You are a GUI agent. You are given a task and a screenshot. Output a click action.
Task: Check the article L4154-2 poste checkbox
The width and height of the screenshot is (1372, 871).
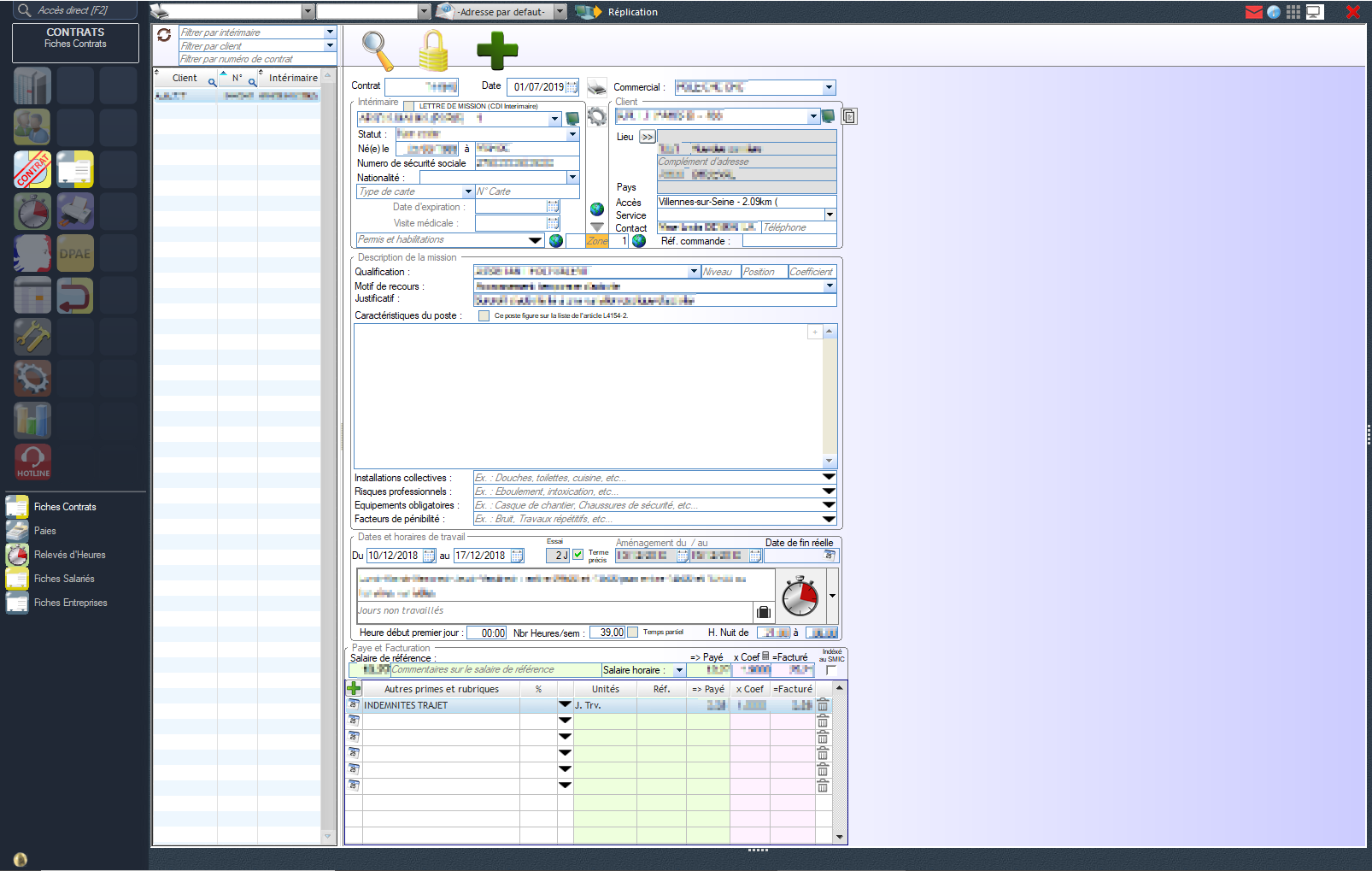point(484,315)
